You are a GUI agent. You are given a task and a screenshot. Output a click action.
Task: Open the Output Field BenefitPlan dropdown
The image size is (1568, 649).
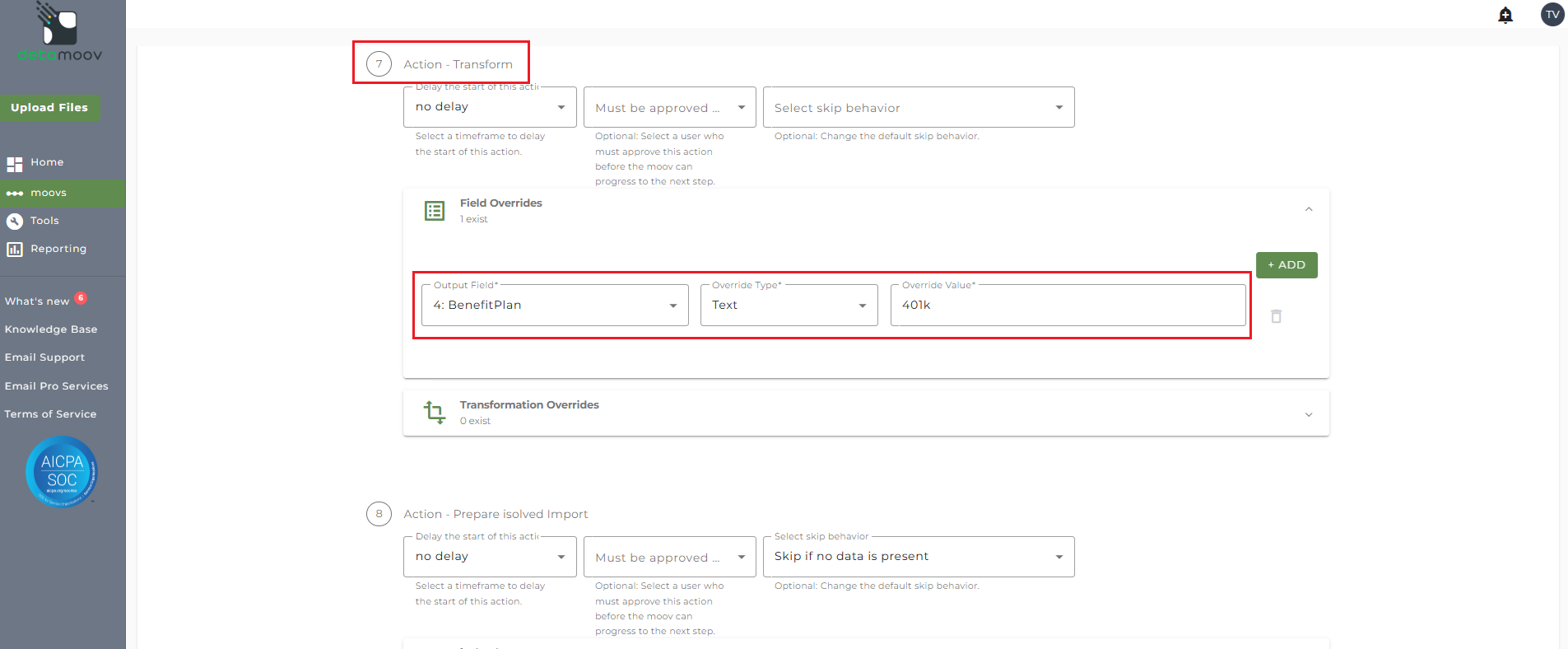click(555, 306)
